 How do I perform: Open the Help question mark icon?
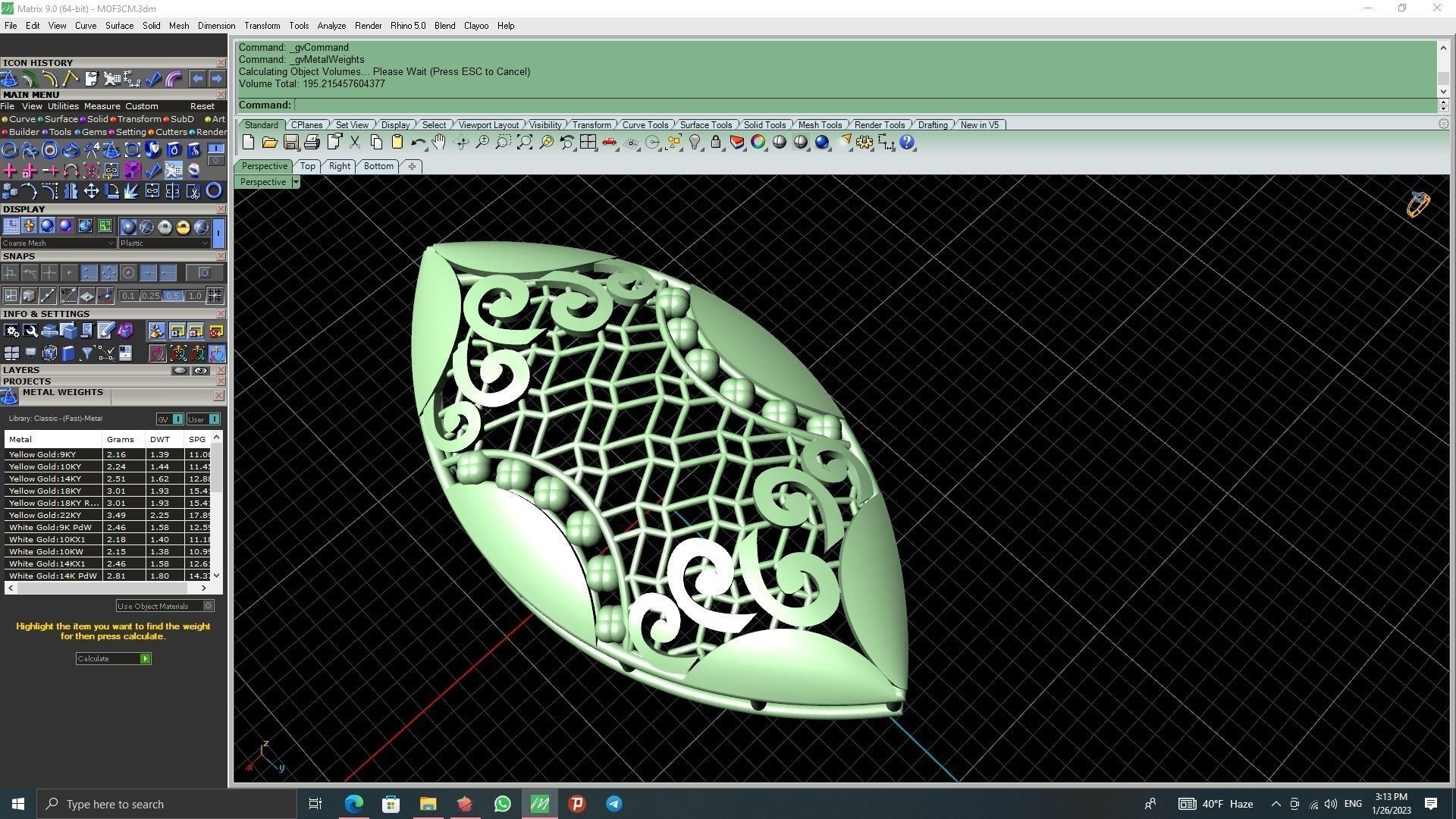pos(907,143)
